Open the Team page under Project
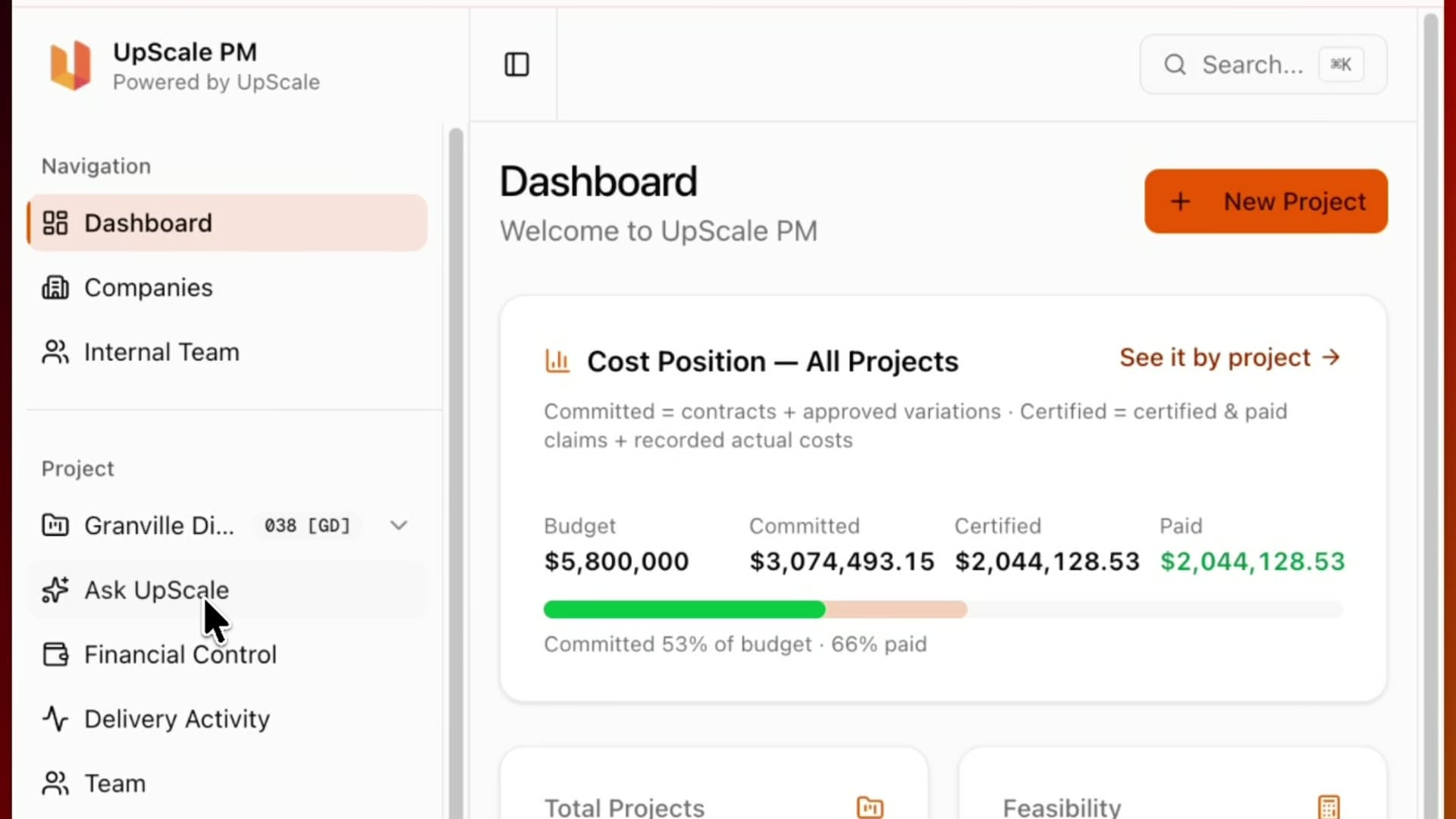 [x=227, y=783]
